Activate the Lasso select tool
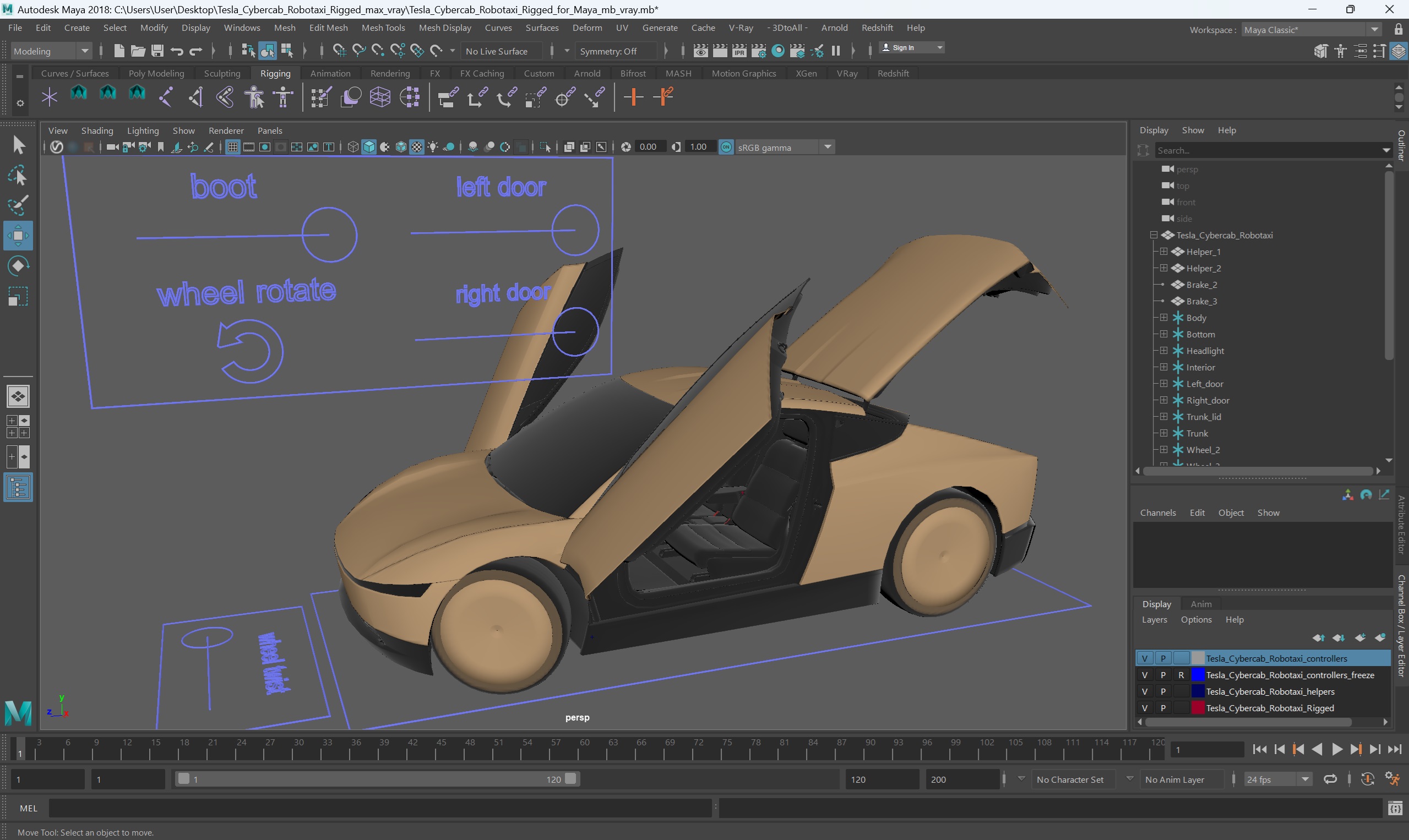The height and width of the screenshot is (840, 1409). (18, 176)
